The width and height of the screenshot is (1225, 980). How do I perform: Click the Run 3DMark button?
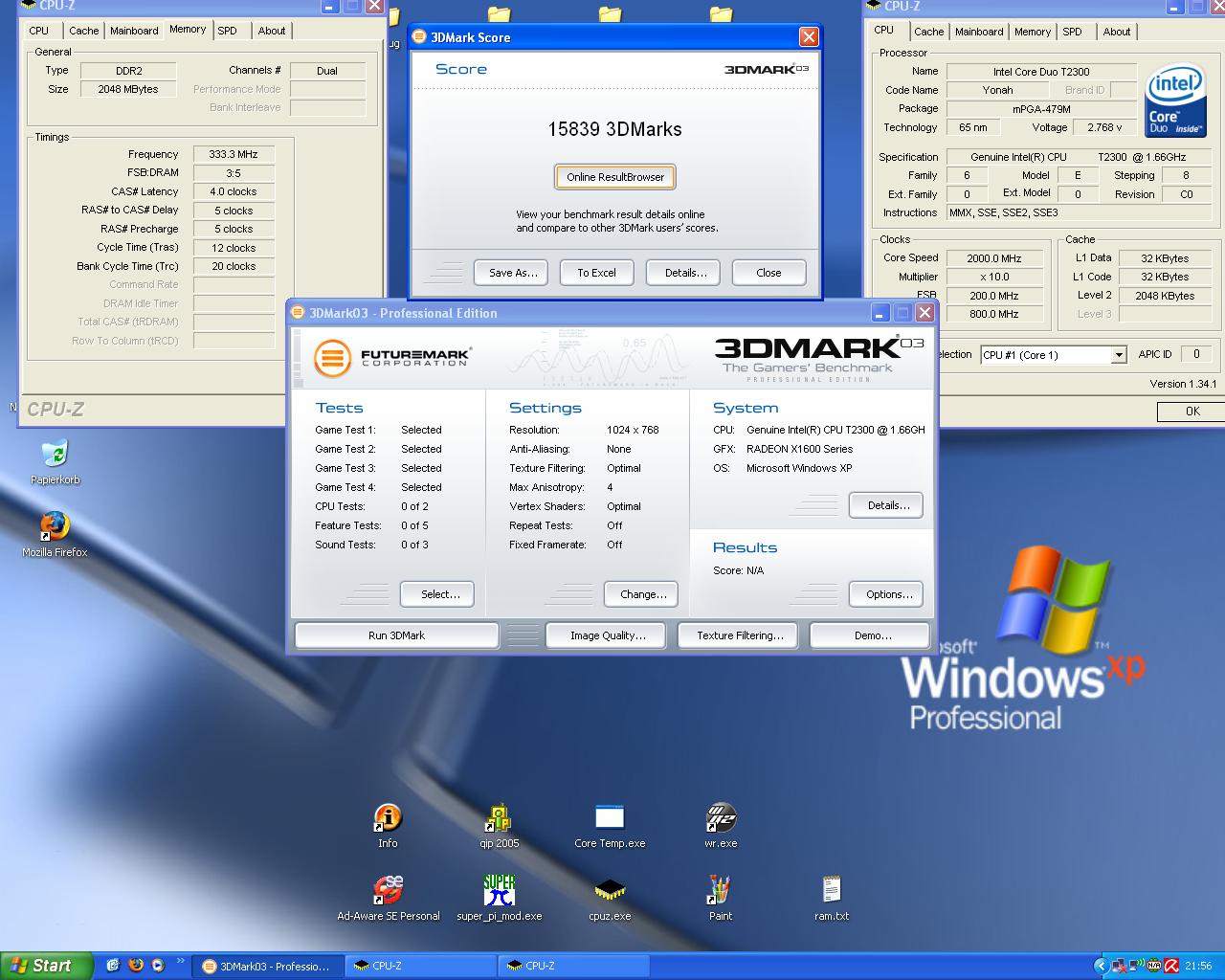(x=396, y=635)
